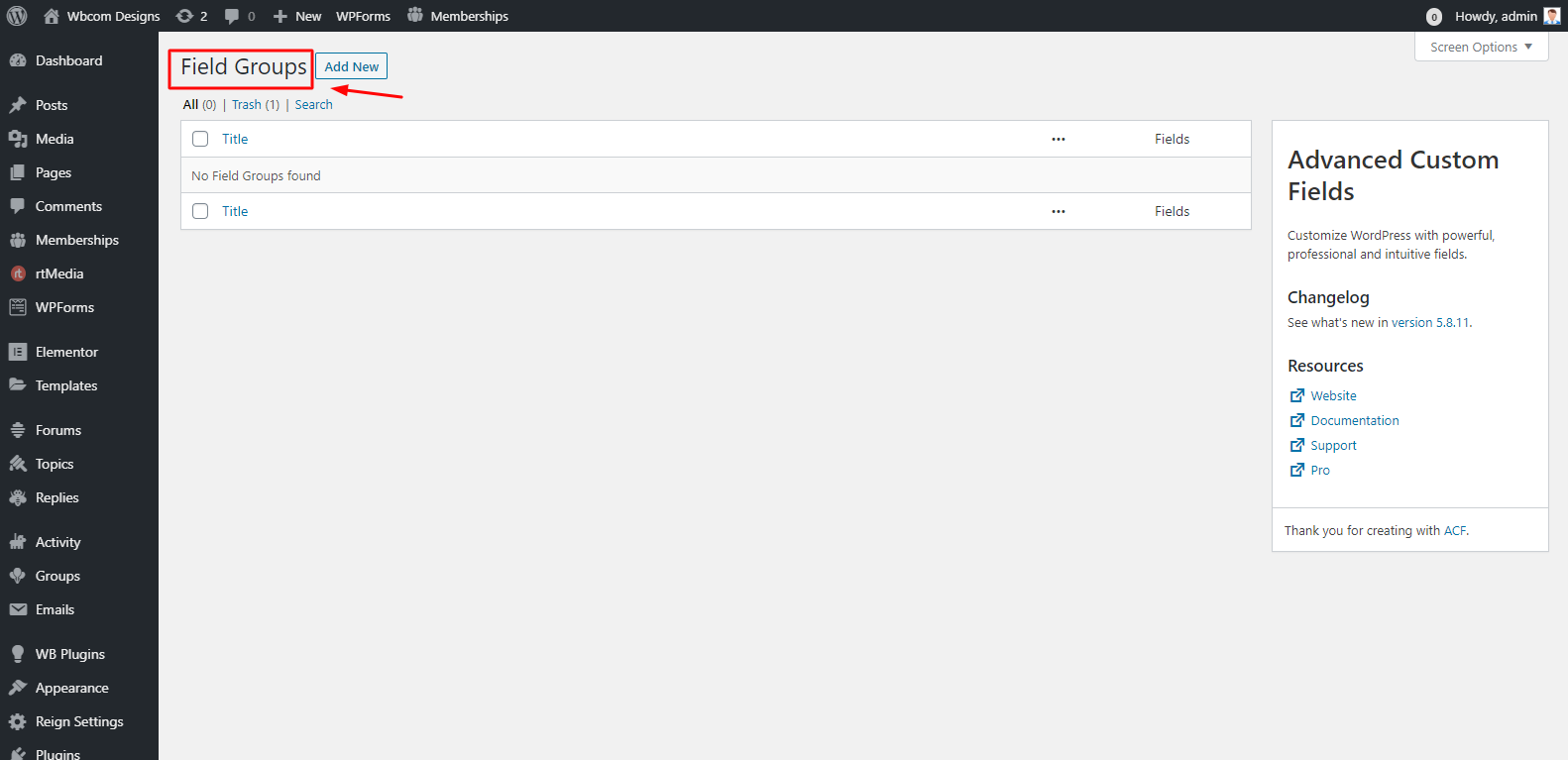
Task: Click the Pages icon in sidebar
Action: 18,172
